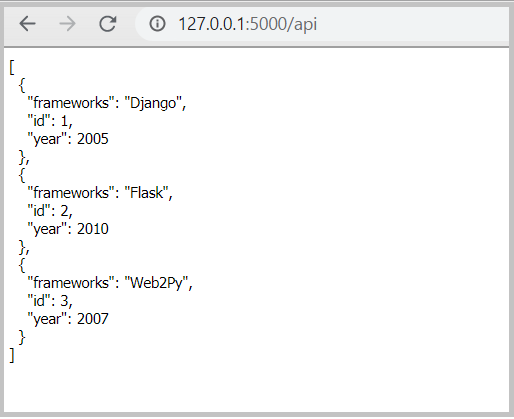View site information via the info icon
514x419 pixels.
point(157,24)
